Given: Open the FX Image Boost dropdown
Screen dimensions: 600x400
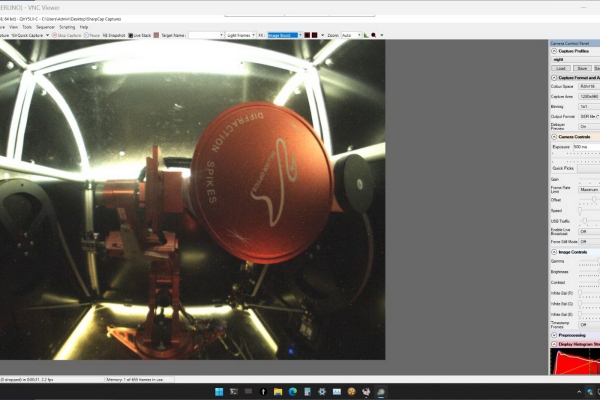Looking at the screenshot, I should coord(285,35).
